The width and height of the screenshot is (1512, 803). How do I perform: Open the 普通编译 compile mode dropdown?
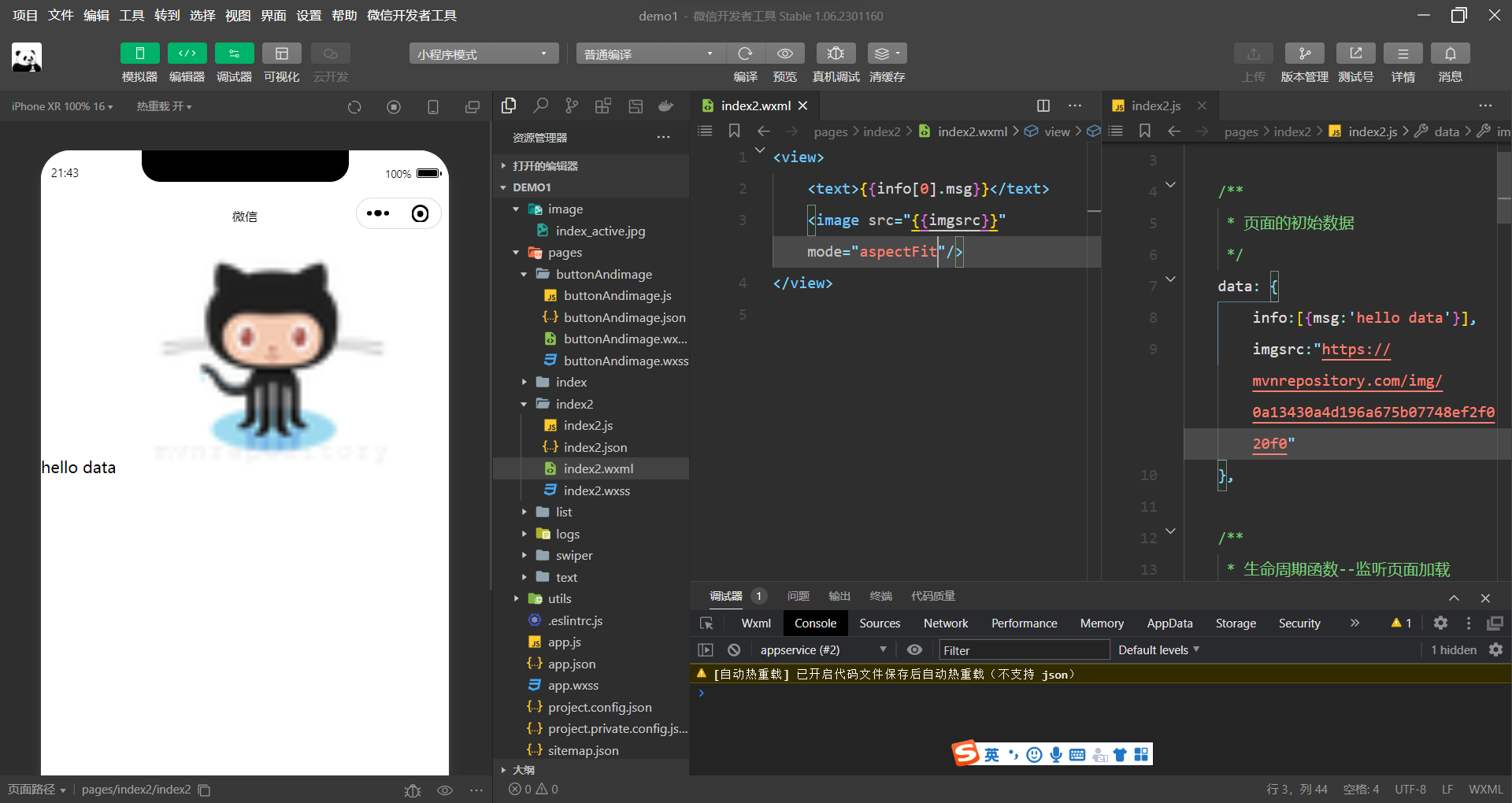click(649, 53)
